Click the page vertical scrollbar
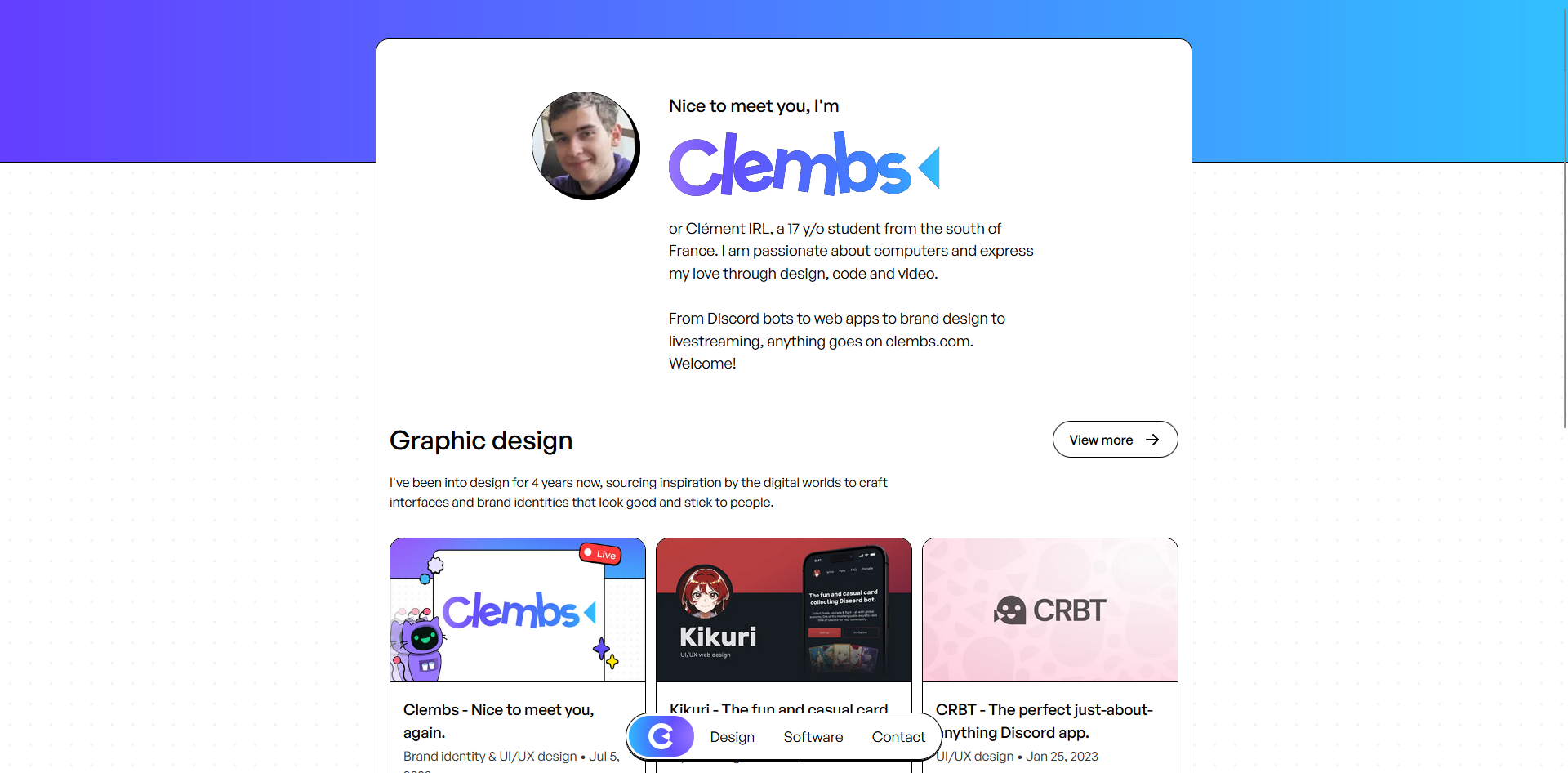Image resolution: width=1568 pixels, height=773 pixels. 1565,214
